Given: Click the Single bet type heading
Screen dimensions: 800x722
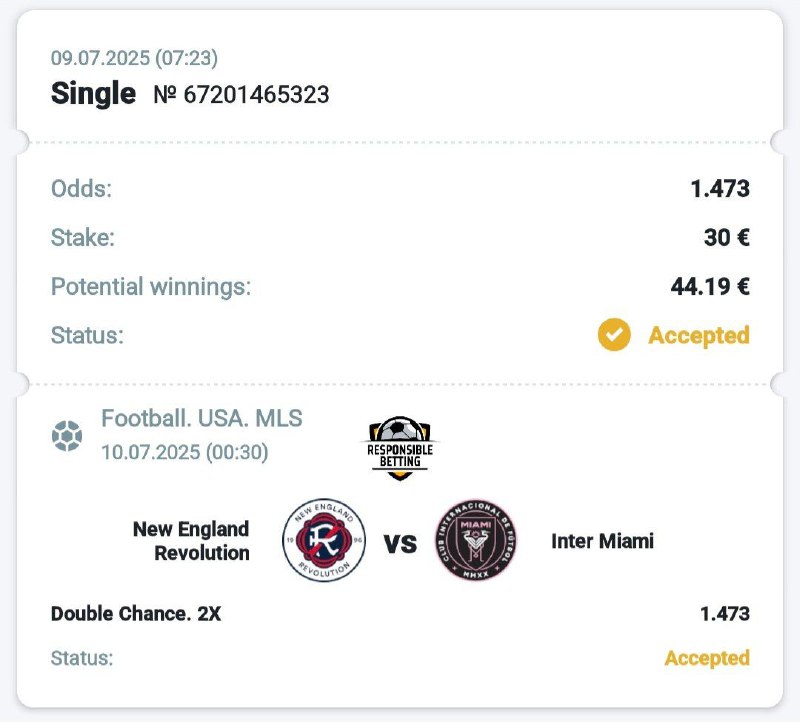Looking at the screenshot, I should (93, 94).
